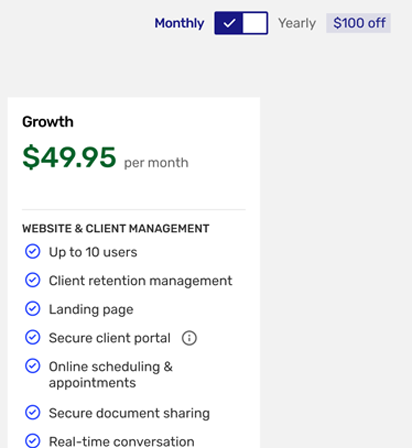Click checkmark icon beside Up to 10 users
Screen dimensions: 412x448
[33, 251]
